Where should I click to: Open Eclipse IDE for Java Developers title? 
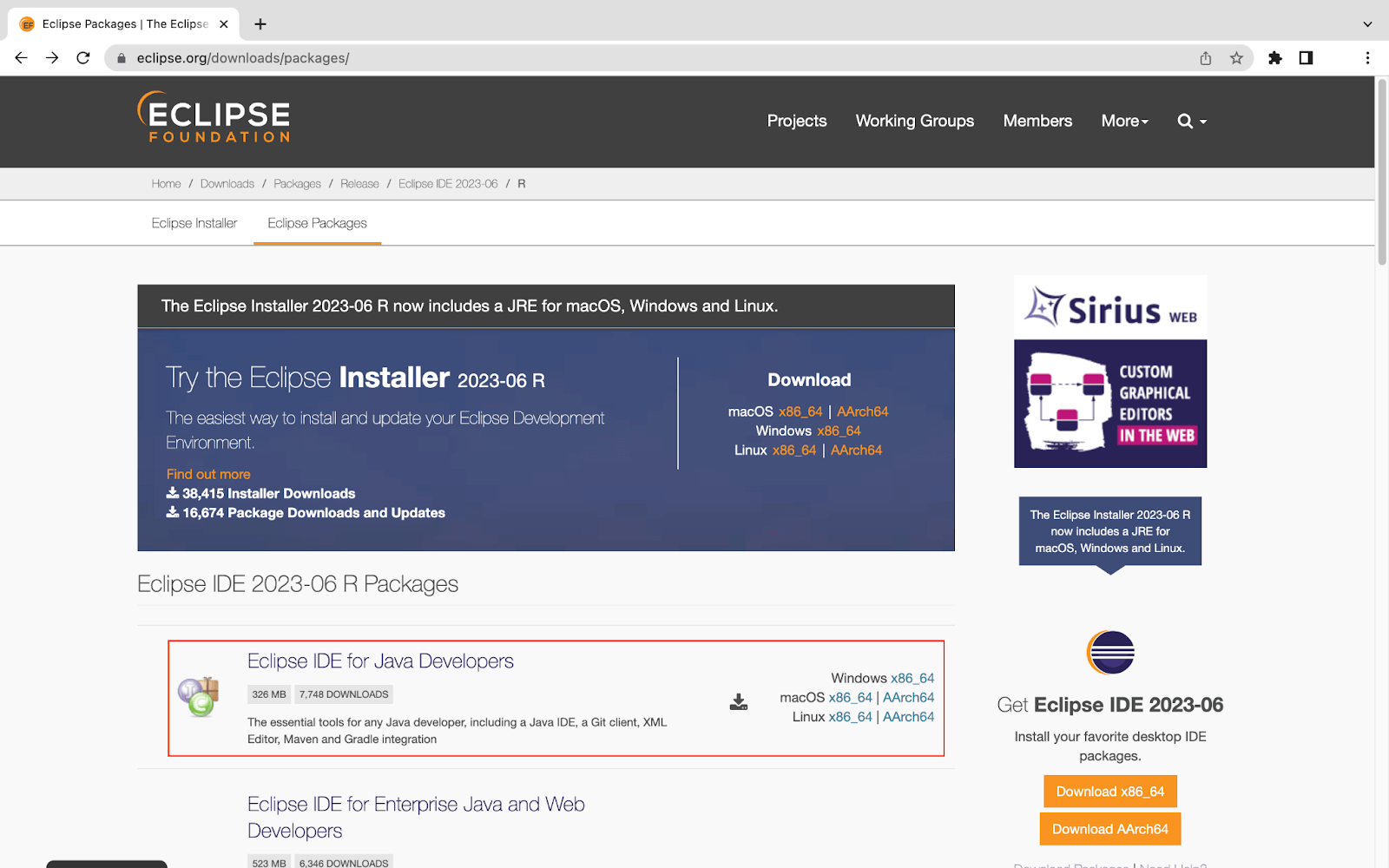380,661
